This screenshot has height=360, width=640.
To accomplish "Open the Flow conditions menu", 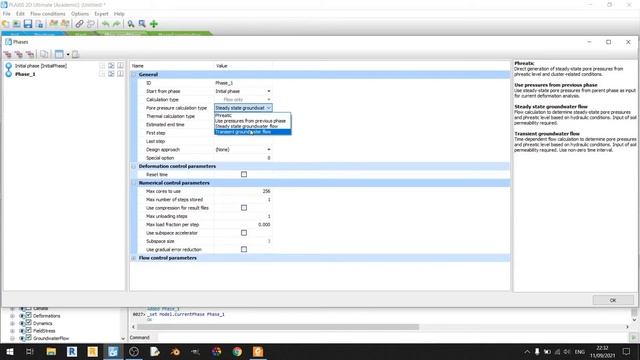I will tap(48, 13).
